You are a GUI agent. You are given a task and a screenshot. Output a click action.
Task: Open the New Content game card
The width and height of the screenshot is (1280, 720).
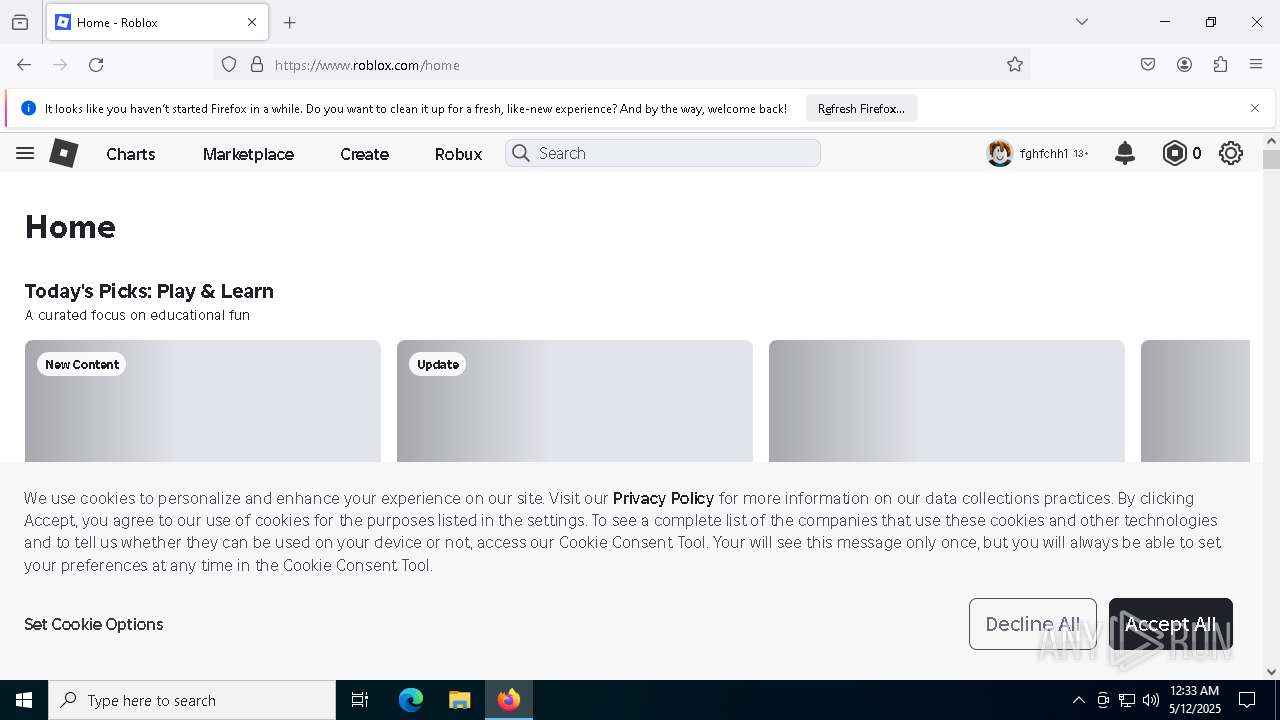tap(203, 401)
